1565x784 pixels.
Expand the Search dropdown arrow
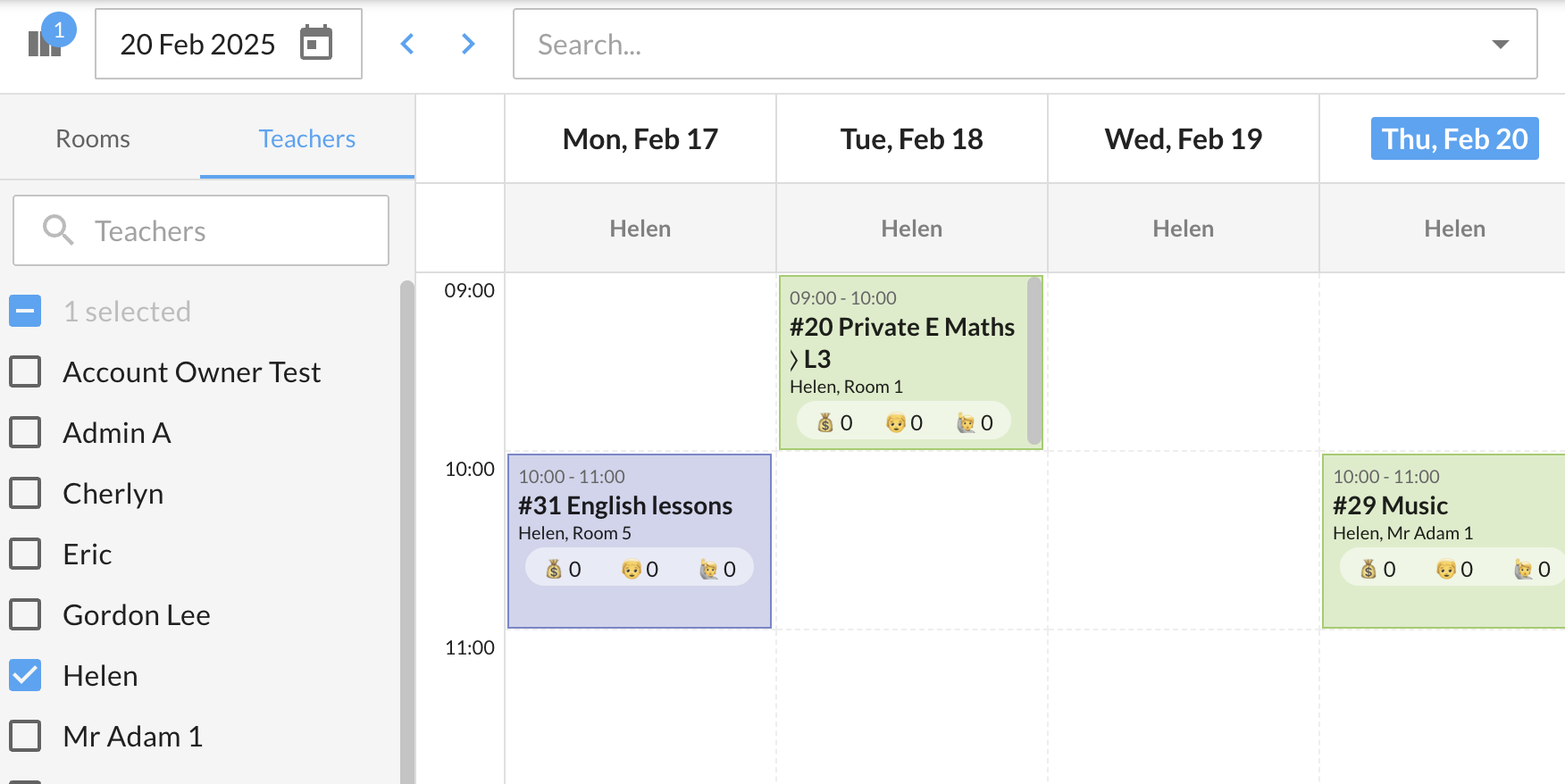pyautogui.click(x=1501, y=45)
